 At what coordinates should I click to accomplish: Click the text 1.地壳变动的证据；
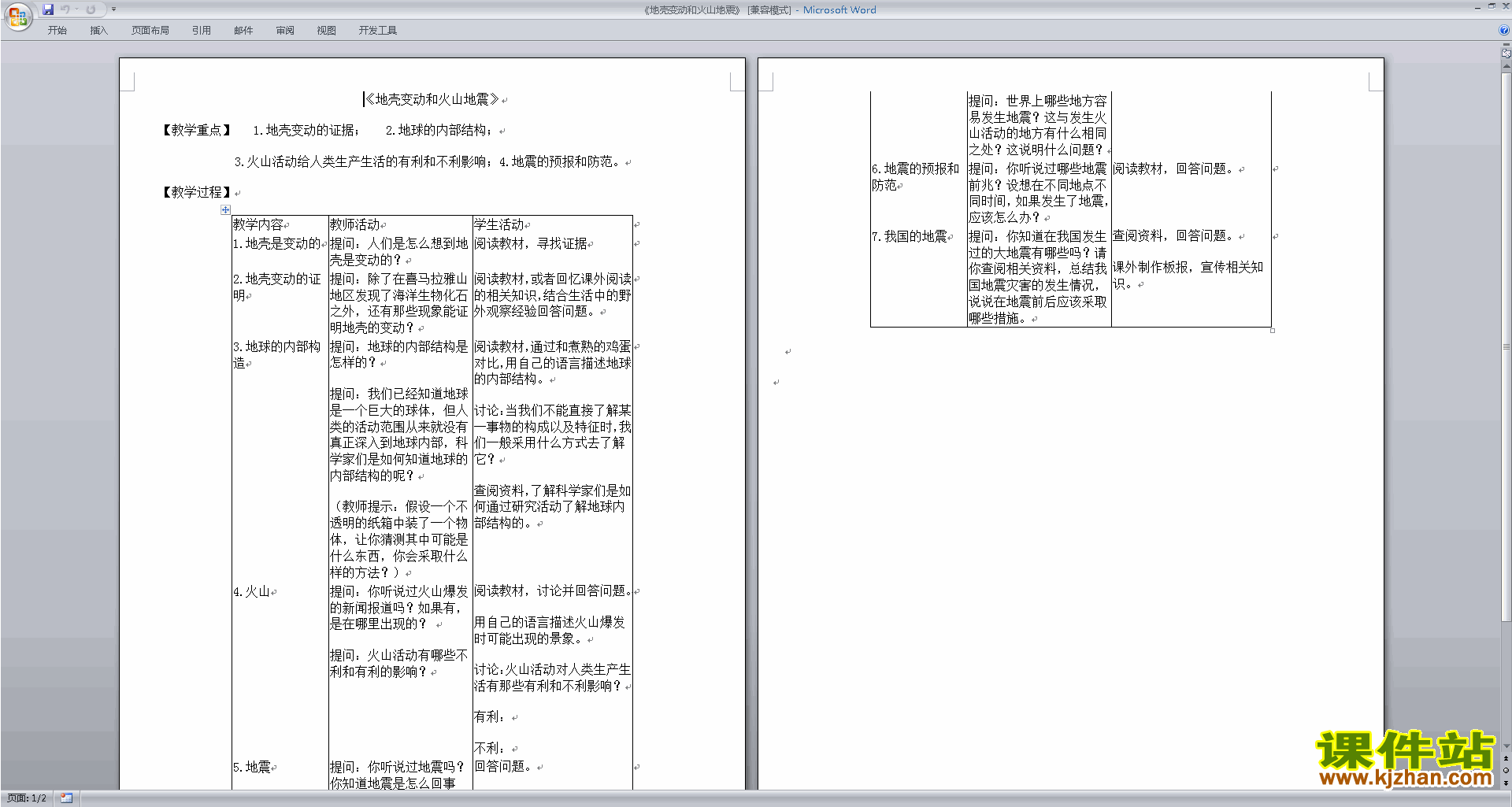pyautogui.click(x=306, y=130)
